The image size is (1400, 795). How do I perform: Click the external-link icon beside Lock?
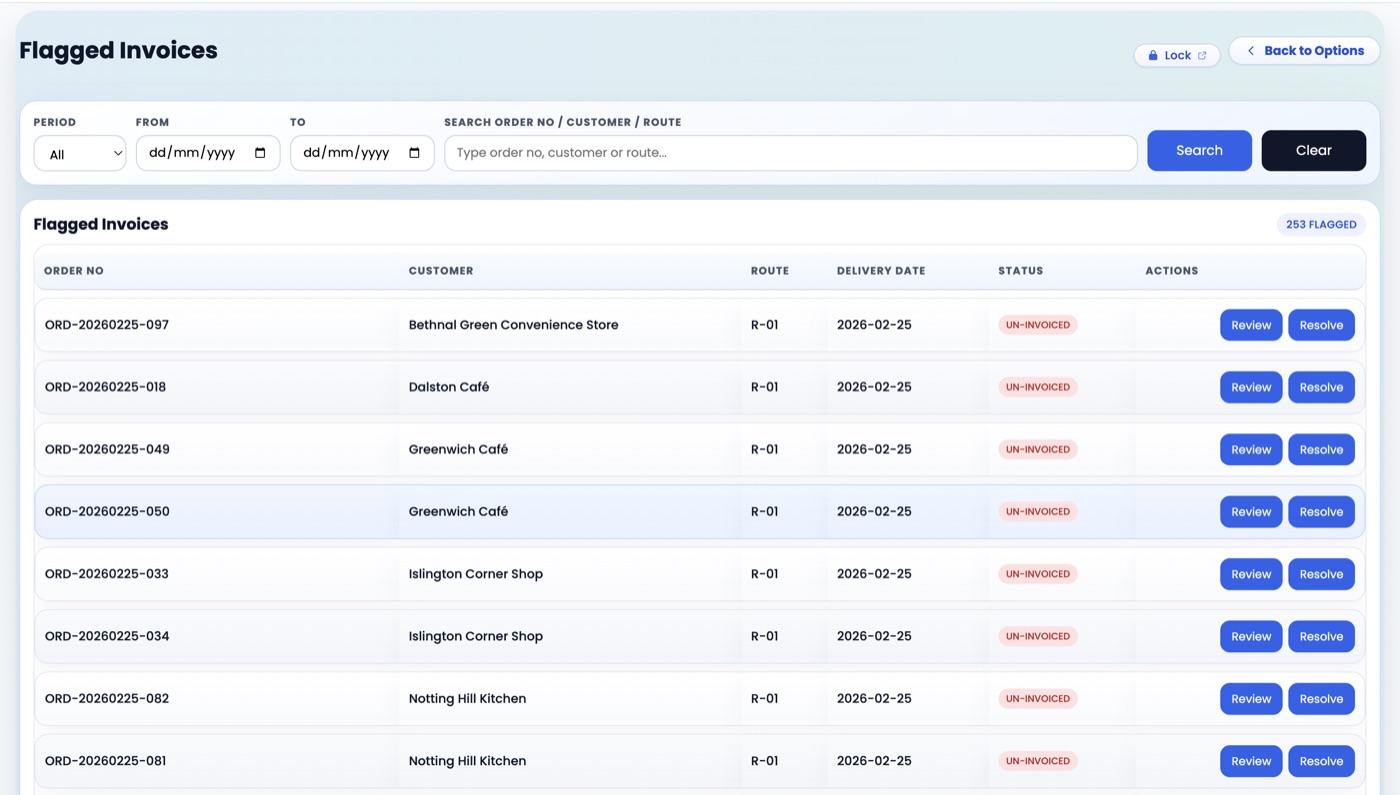pos(1202,56)
